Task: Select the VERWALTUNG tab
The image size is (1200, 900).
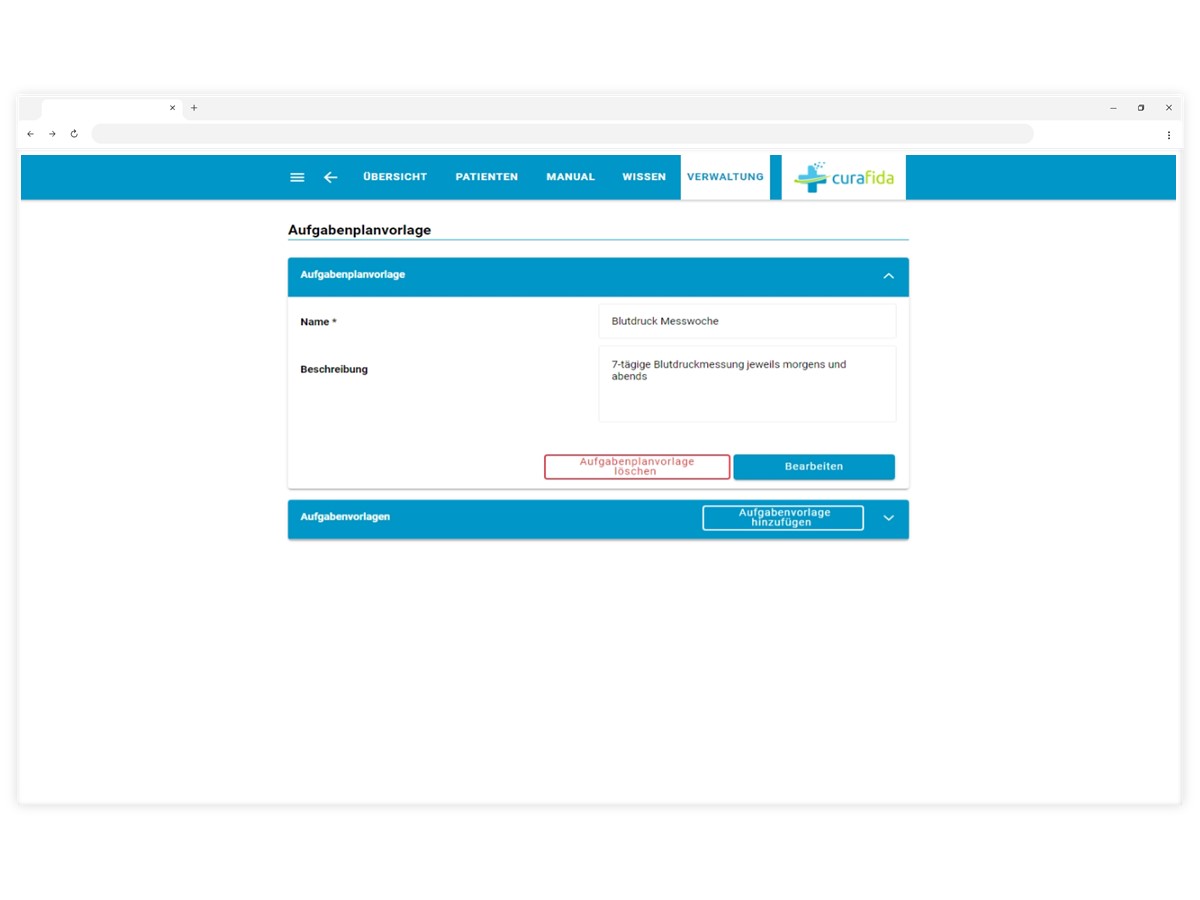Action: point(725,177)
